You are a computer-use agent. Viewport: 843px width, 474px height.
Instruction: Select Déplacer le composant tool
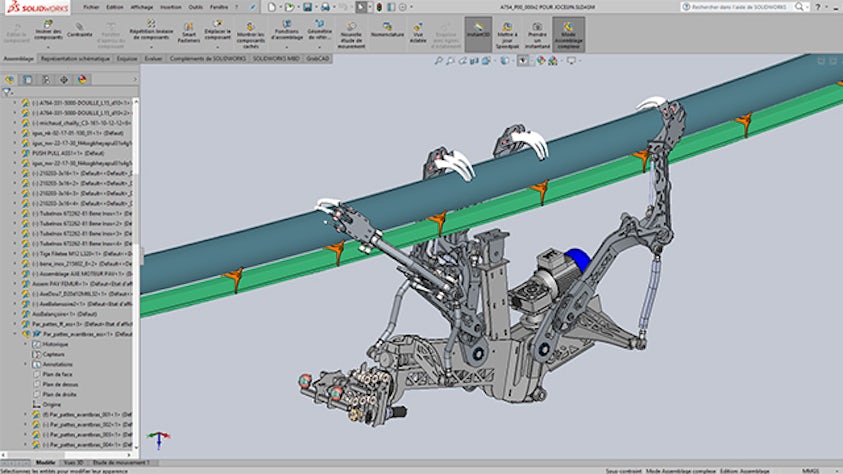[x=217, y=30]
